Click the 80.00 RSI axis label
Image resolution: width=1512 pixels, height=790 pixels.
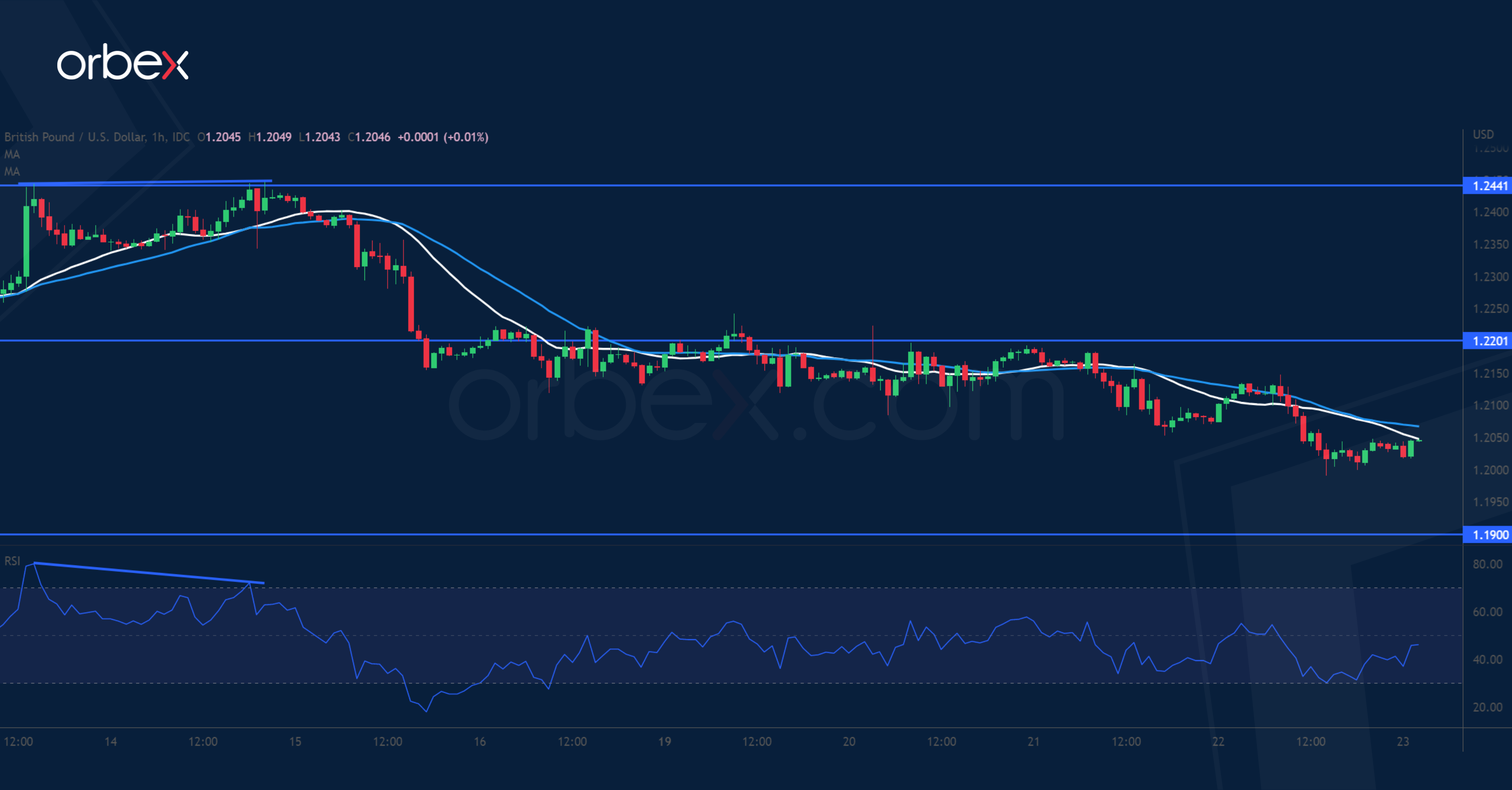point(1487,564)
